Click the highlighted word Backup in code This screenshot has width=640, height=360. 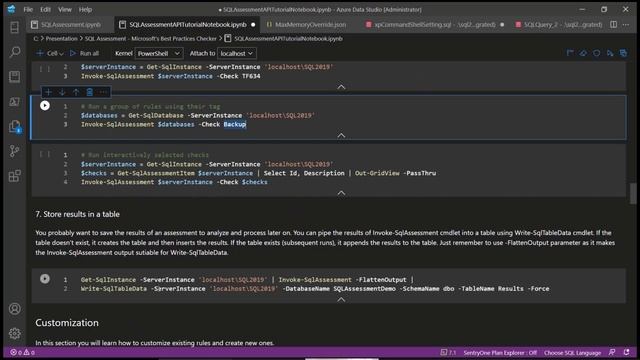point(235,124)
